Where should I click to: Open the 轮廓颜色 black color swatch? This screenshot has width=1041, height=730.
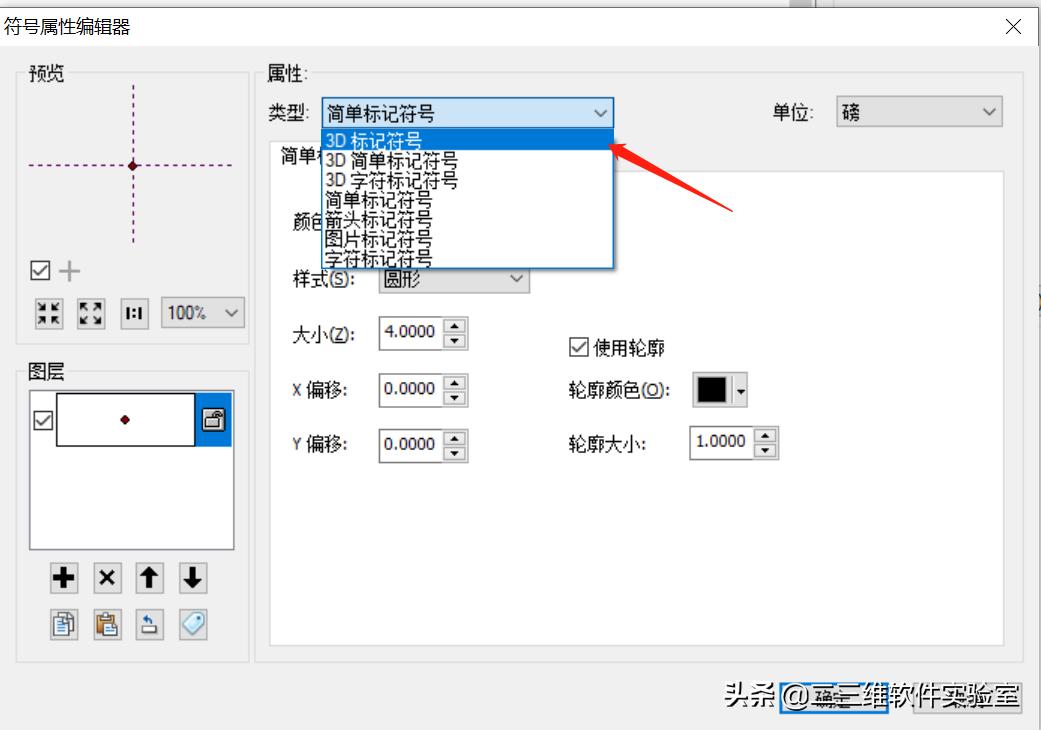click(x=714, y=389)
